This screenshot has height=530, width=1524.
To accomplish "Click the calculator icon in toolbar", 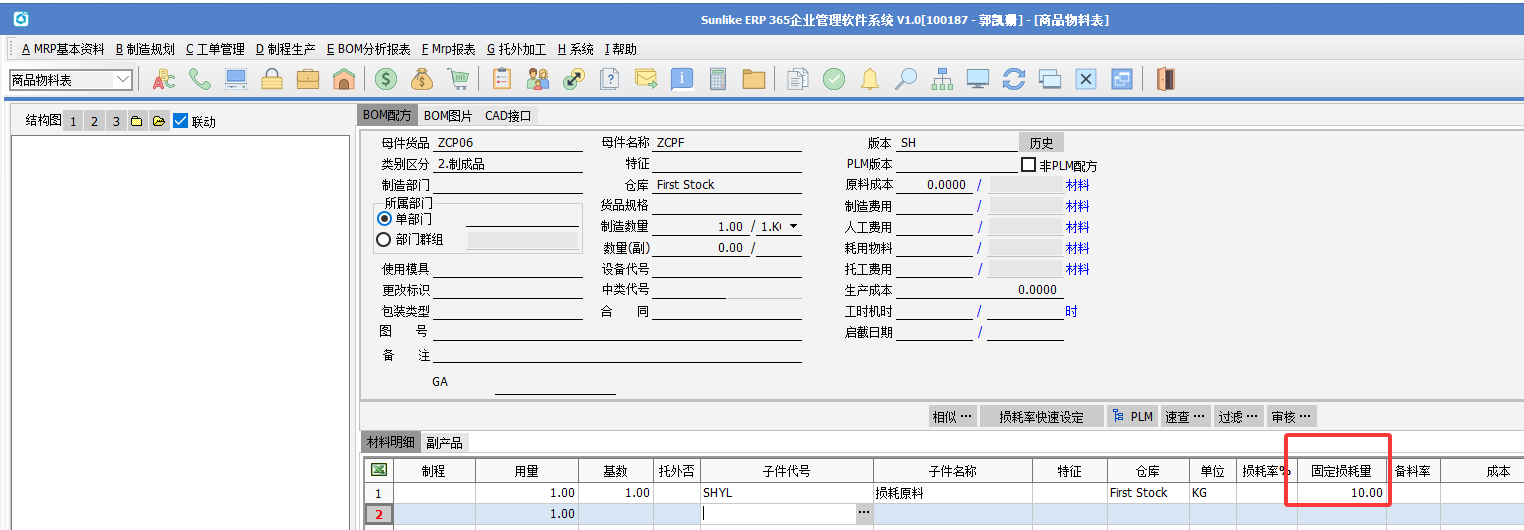I will tap(717, 79).
